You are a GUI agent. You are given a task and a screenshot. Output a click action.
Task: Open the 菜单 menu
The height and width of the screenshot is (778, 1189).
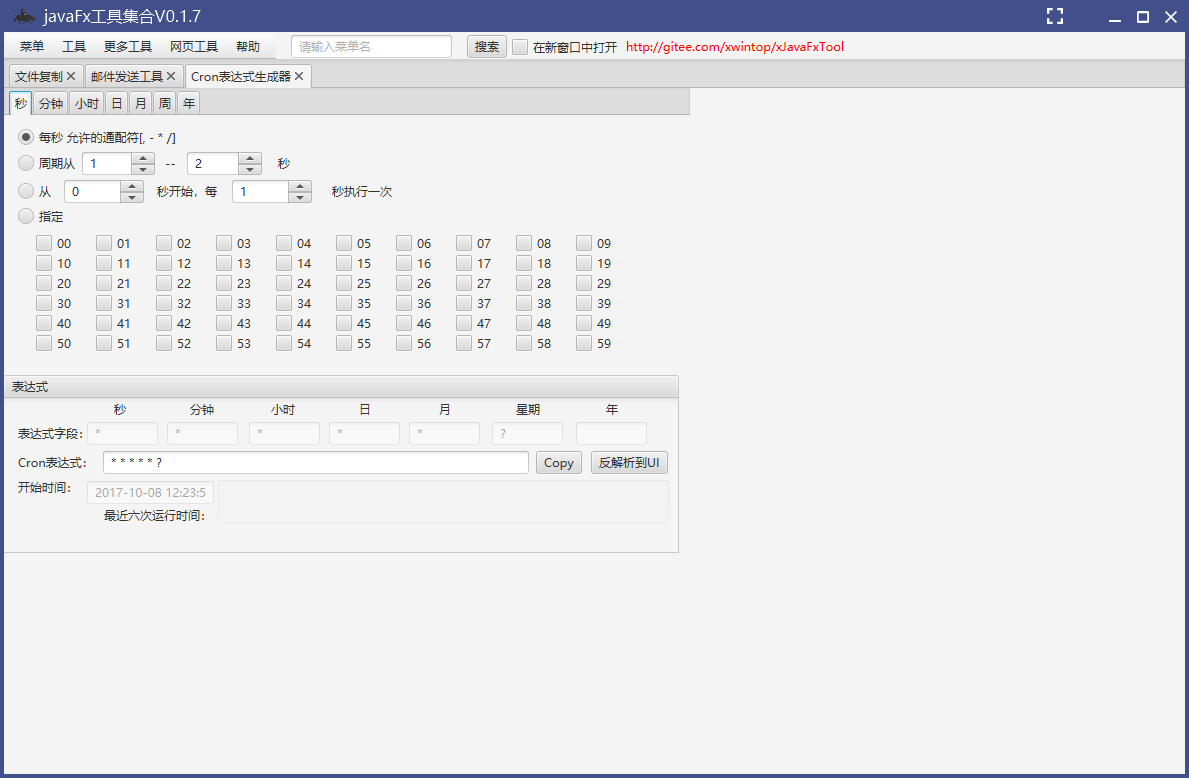pyautogui.click(x=32, y=47)
